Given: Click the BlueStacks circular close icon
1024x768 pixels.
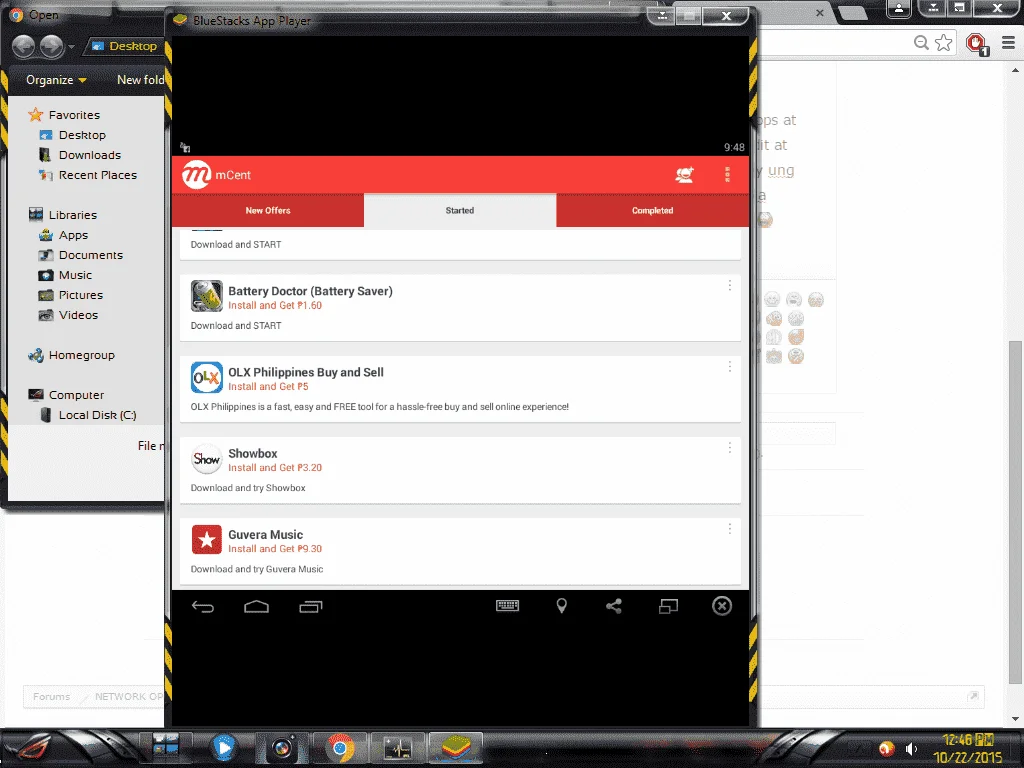Looking at the screenshot, I should pos(722,606).
